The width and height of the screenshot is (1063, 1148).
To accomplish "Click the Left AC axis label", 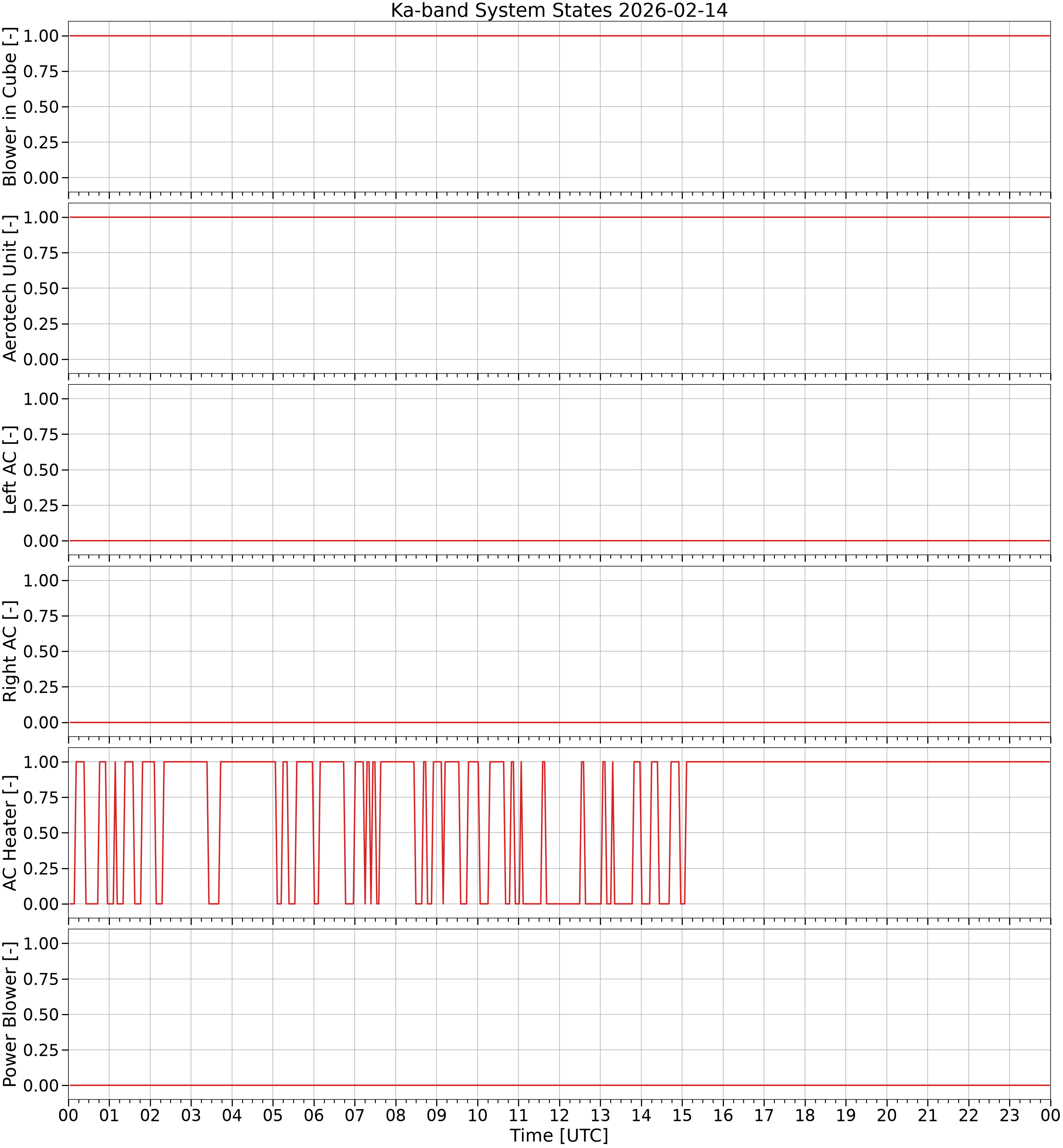I will point(10,469).
